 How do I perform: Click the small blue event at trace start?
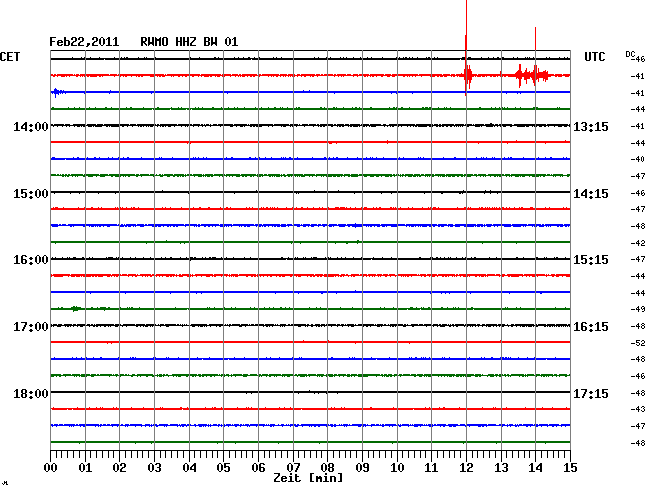click(57, 92)
